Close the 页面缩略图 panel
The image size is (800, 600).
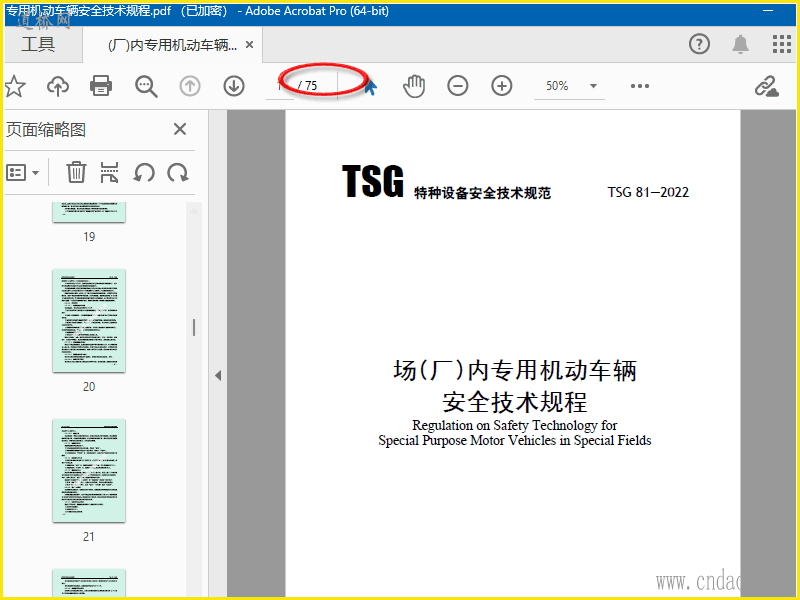180,129
